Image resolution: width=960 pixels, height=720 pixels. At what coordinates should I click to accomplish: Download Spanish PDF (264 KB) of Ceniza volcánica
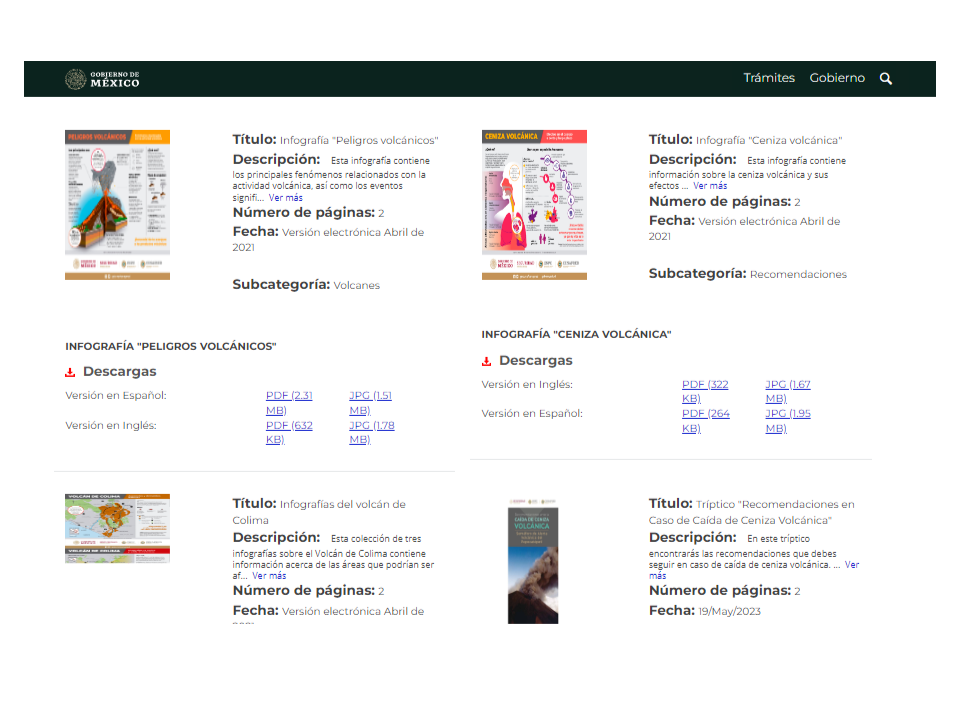(705, 420)
